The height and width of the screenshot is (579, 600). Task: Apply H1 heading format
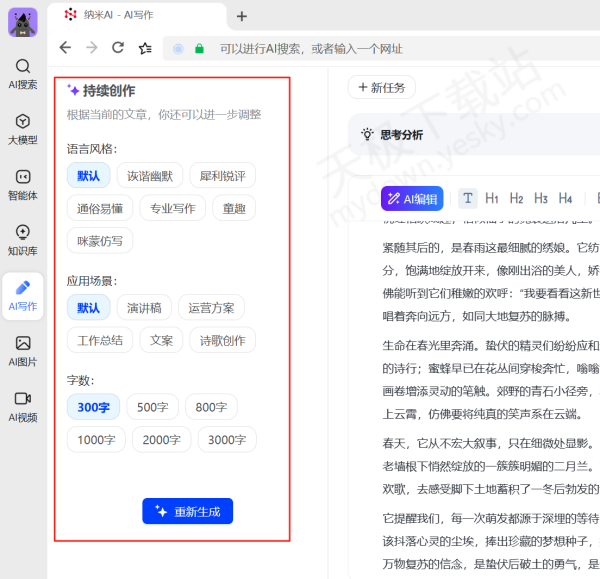point(492,198)
